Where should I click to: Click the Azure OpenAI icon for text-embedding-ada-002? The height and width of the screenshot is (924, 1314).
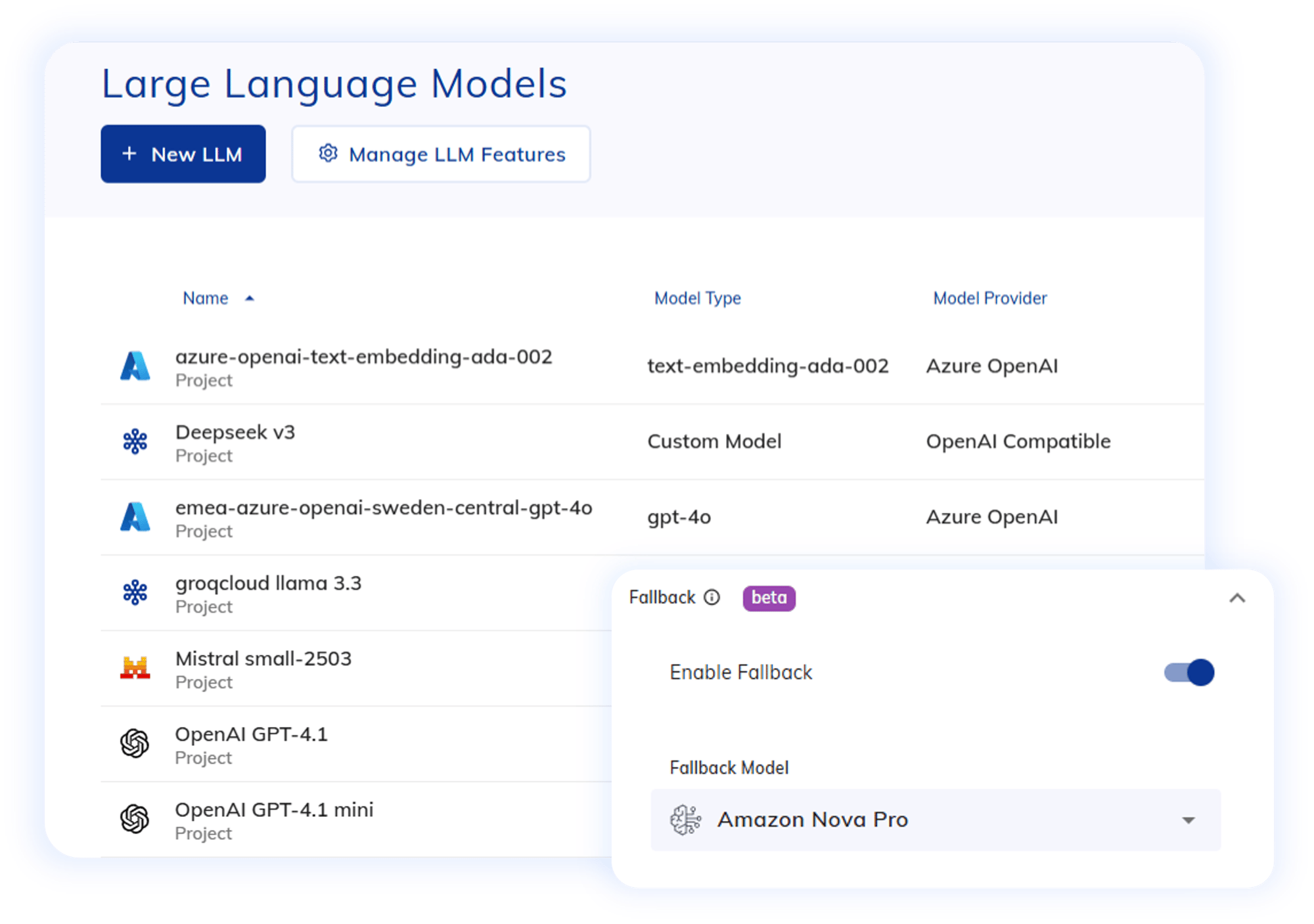[135, 366]
